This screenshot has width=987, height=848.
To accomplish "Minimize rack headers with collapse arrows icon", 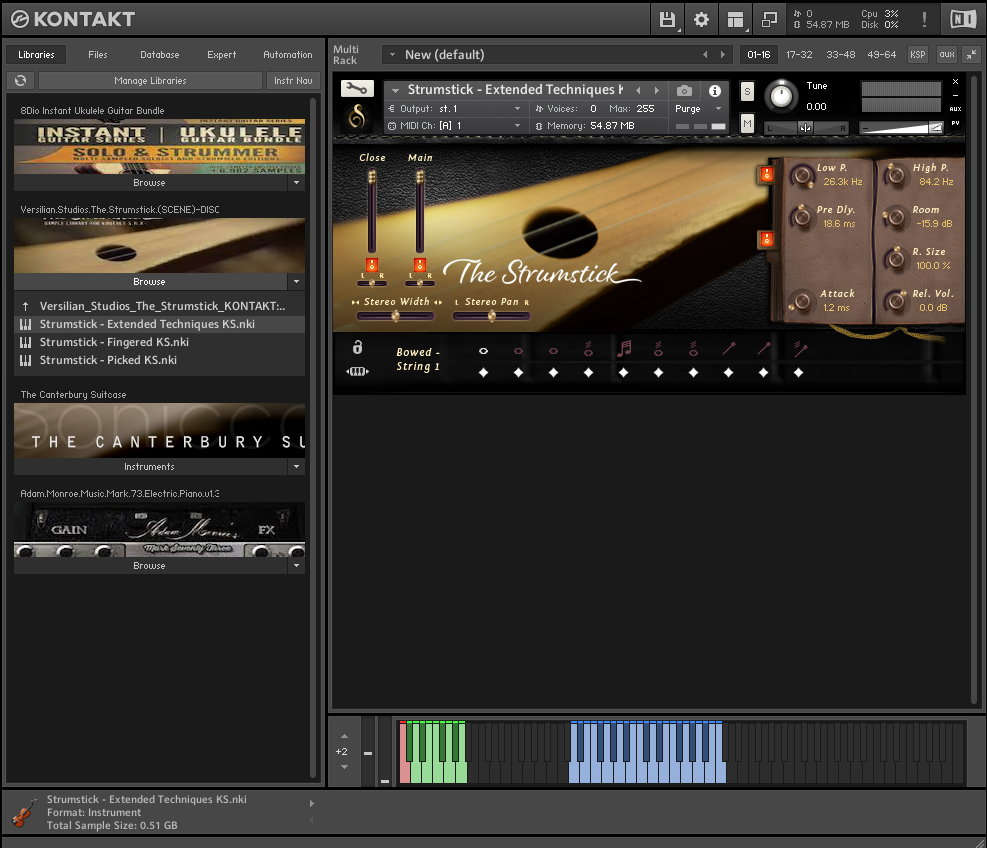I will point(972,55).
